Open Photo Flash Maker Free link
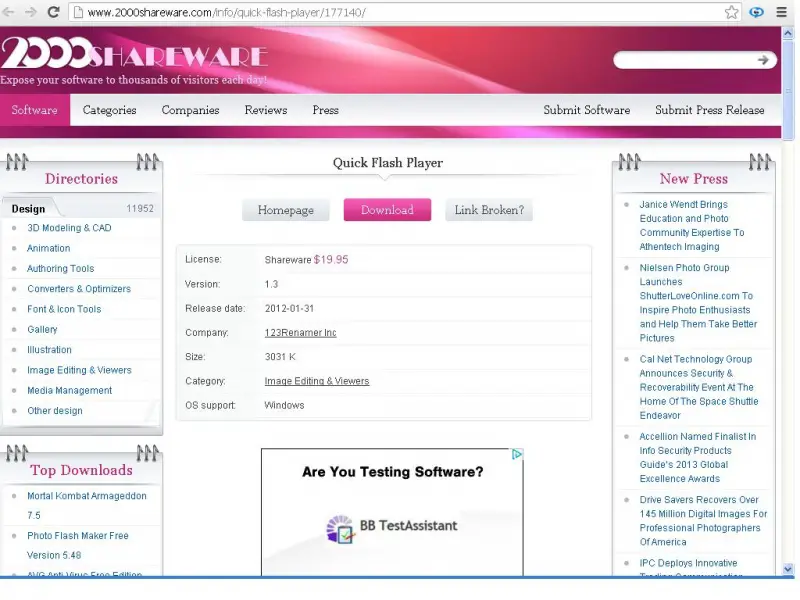This screenshot has width=800, height=600. point(78,545)
